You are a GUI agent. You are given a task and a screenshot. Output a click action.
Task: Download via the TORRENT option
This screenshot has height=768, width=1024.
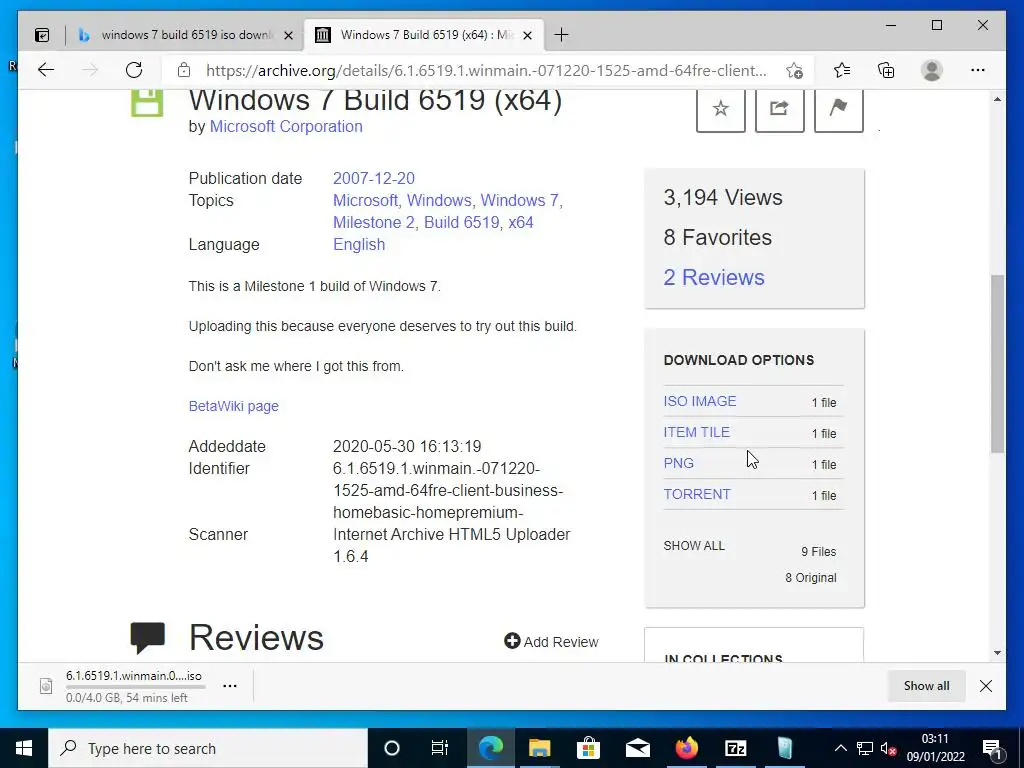pos(697,494)
